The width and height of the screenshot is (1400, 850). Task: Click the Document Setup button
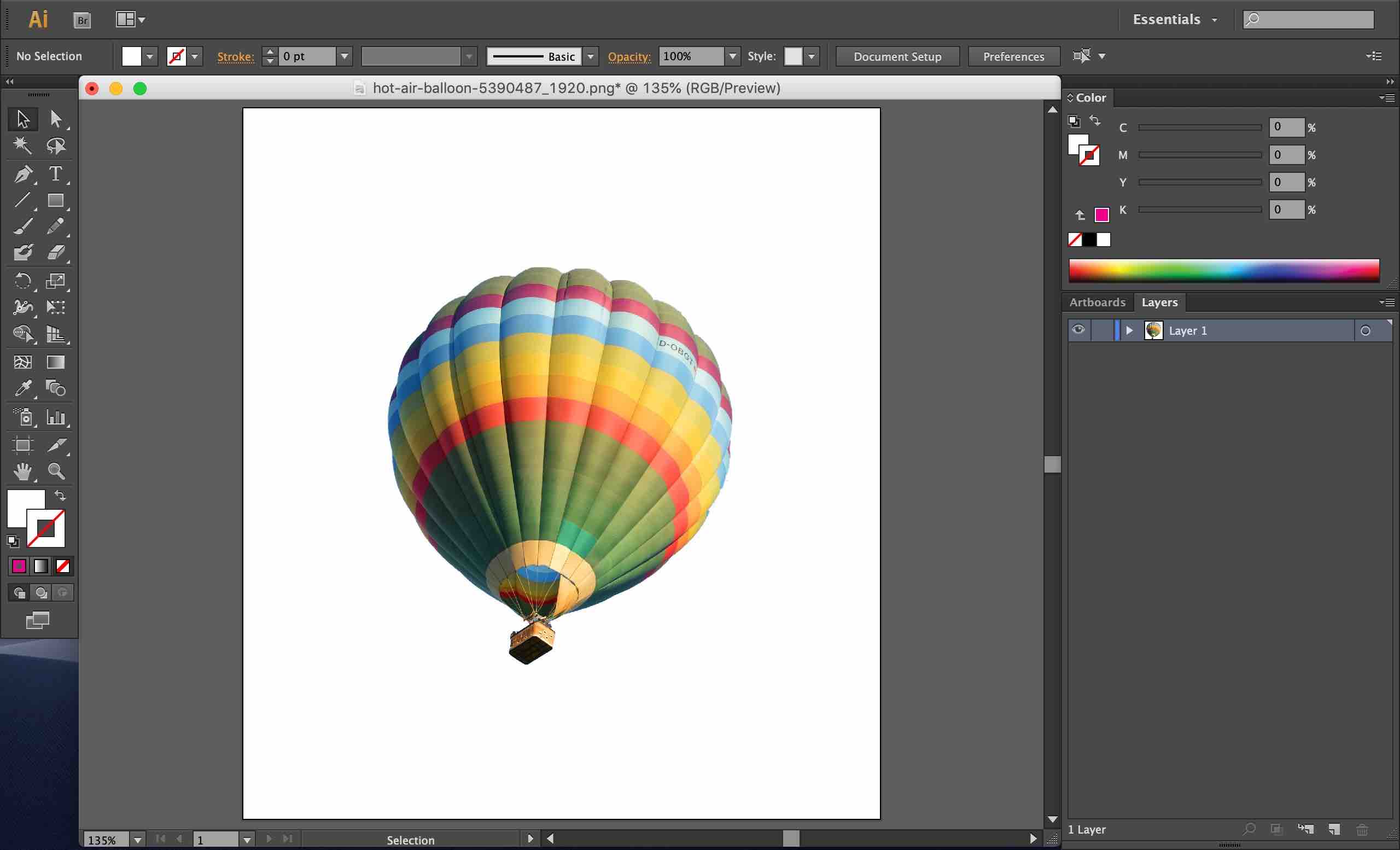point(897,56)
